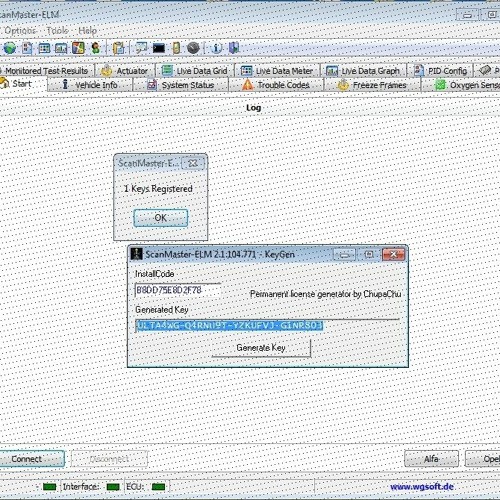Viewport: 500px width, 500px height.
Task: Click the yellow handheld device toolbar icon
Action: pyautogui.click(x=176, y=48)
